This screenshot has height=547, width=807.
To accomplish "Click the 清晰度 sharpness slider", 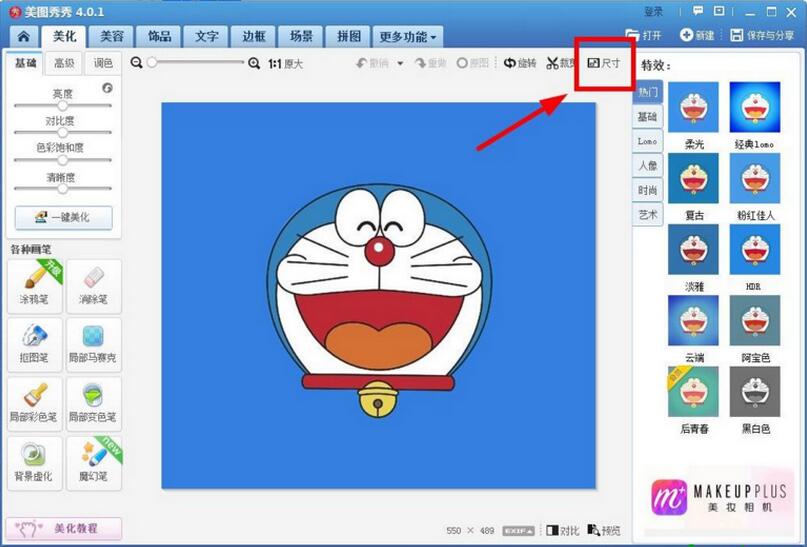I will coord(63,188).
